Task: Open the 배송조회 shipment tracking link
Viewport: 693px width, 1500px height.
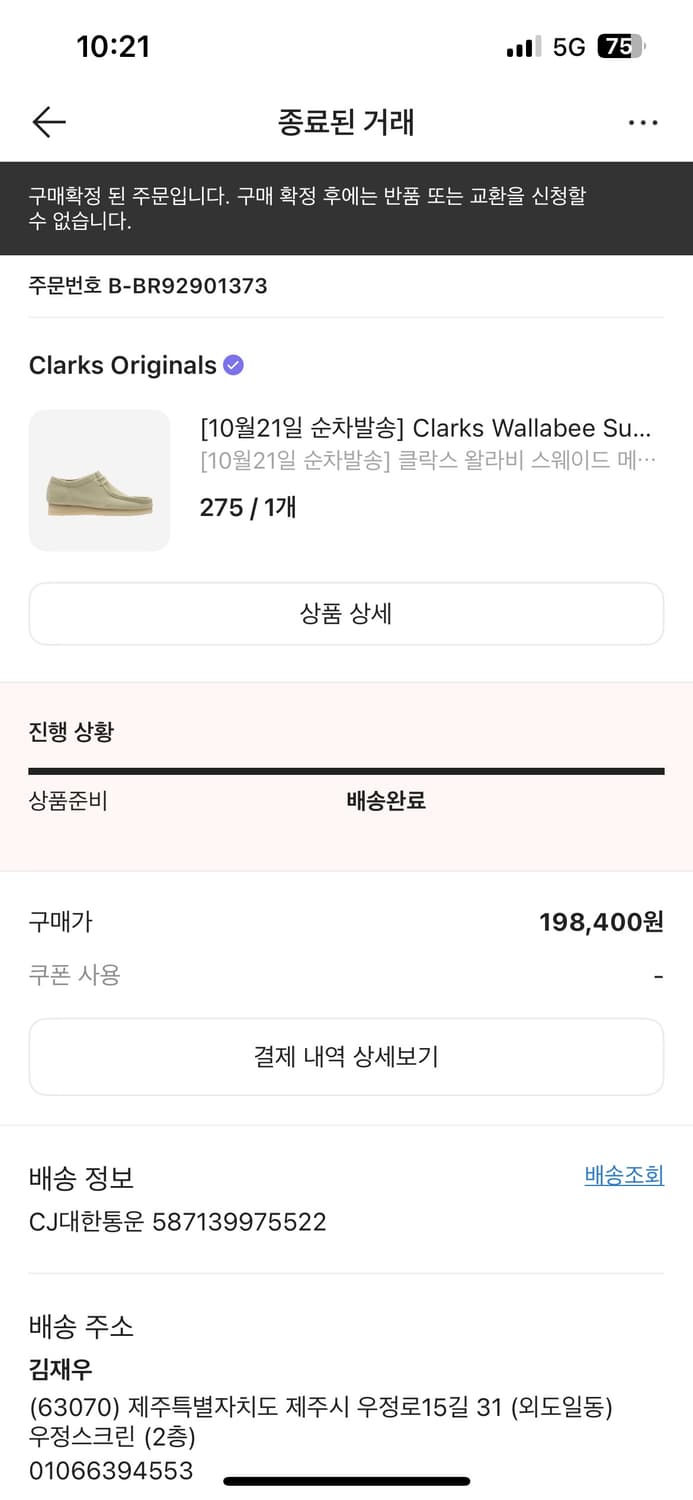Action: 624,1175
